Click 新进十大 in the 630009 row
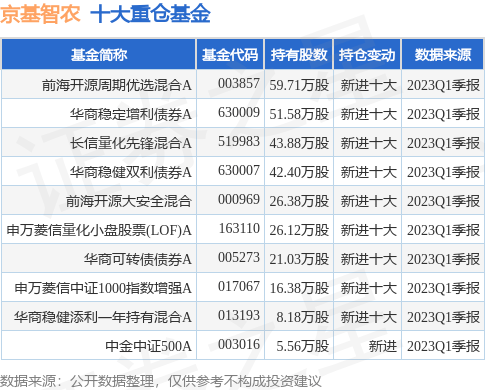Screen dimensions: 485x390 tap(369, 114)
